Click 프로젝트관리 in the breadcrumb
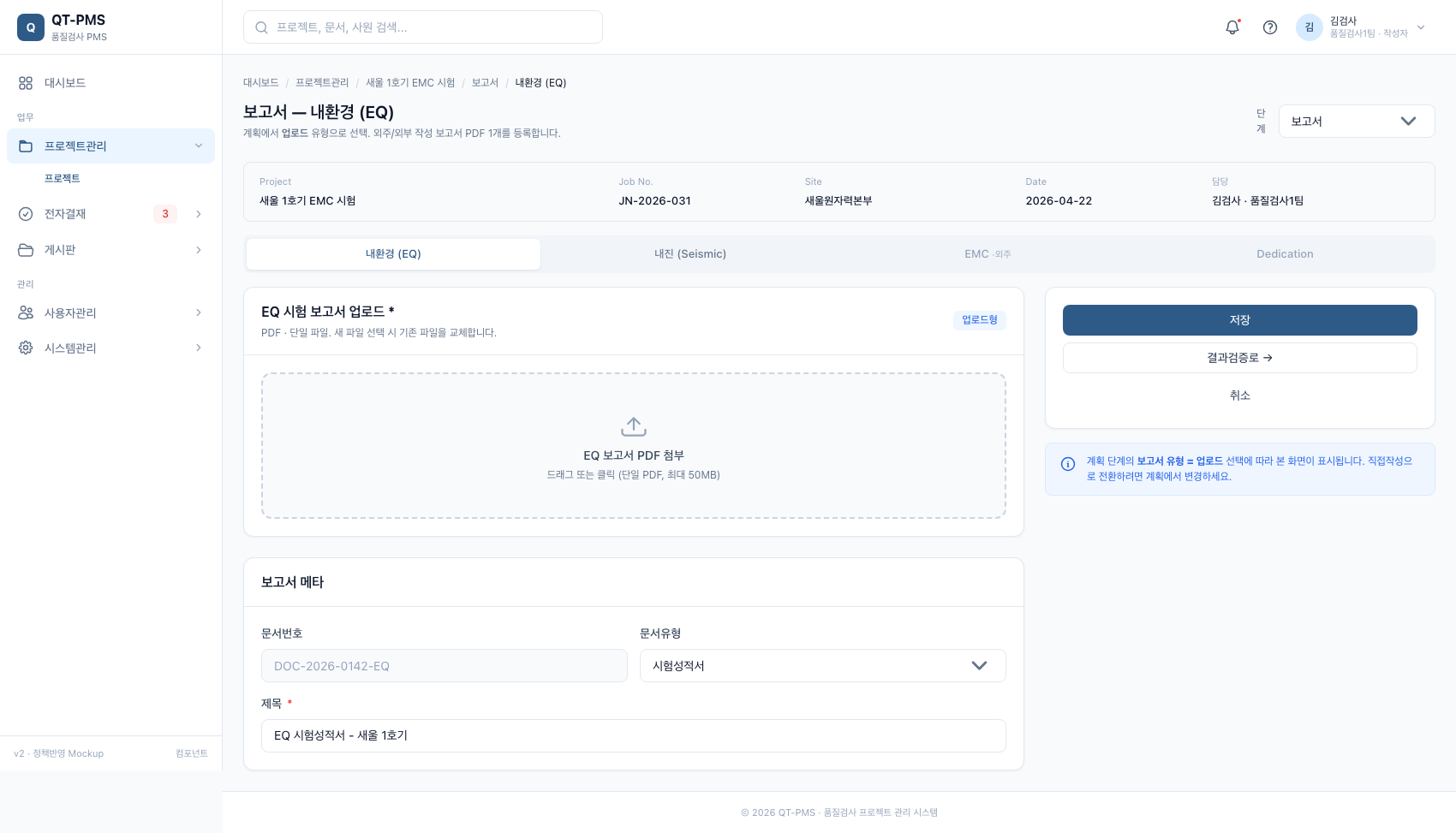 (322, 83)
